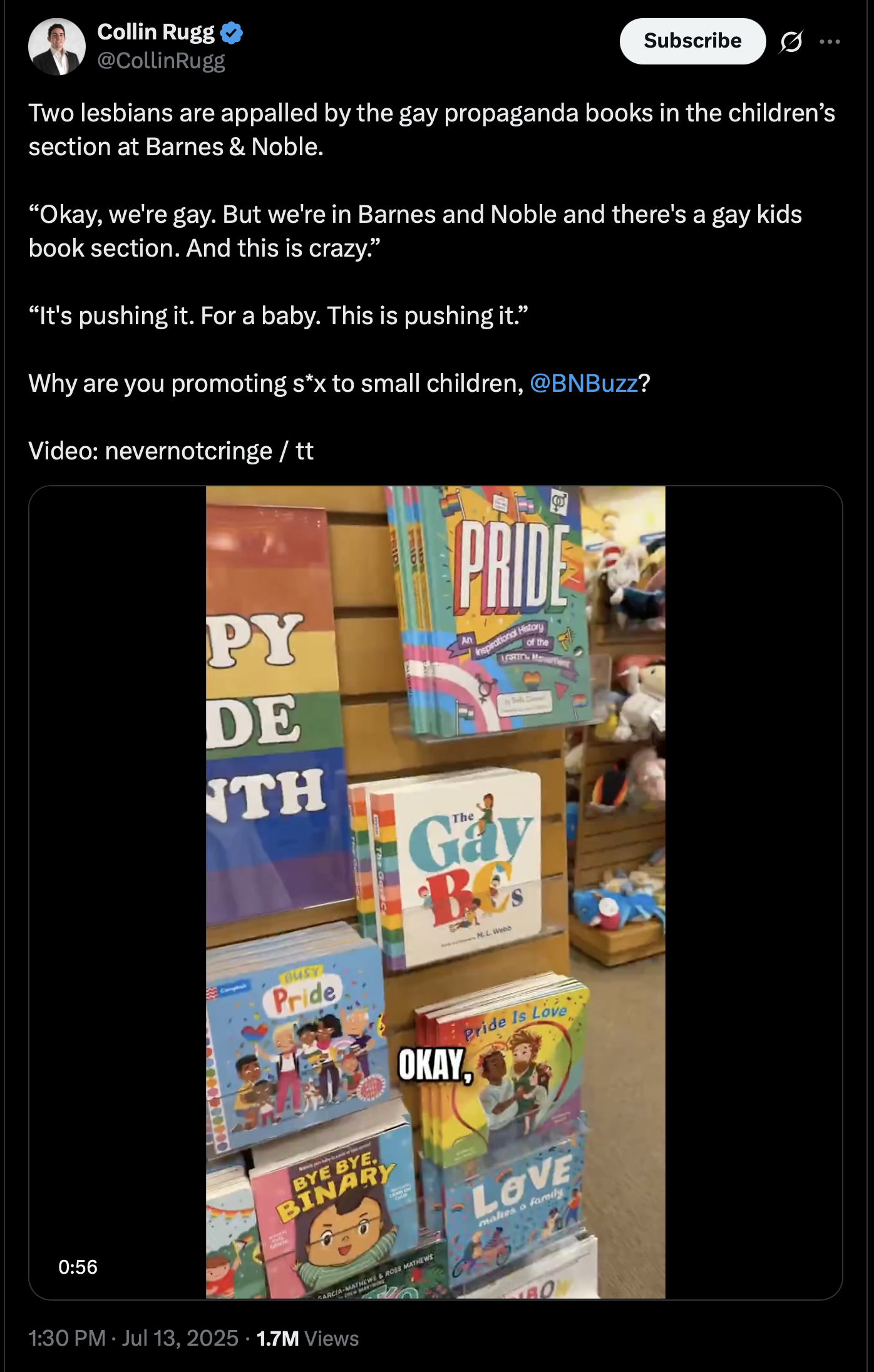The image size is (874, 1372).
Task: Open the Grok slashed-circle icon
Action: pyautogui.click(x=791, y=42)
